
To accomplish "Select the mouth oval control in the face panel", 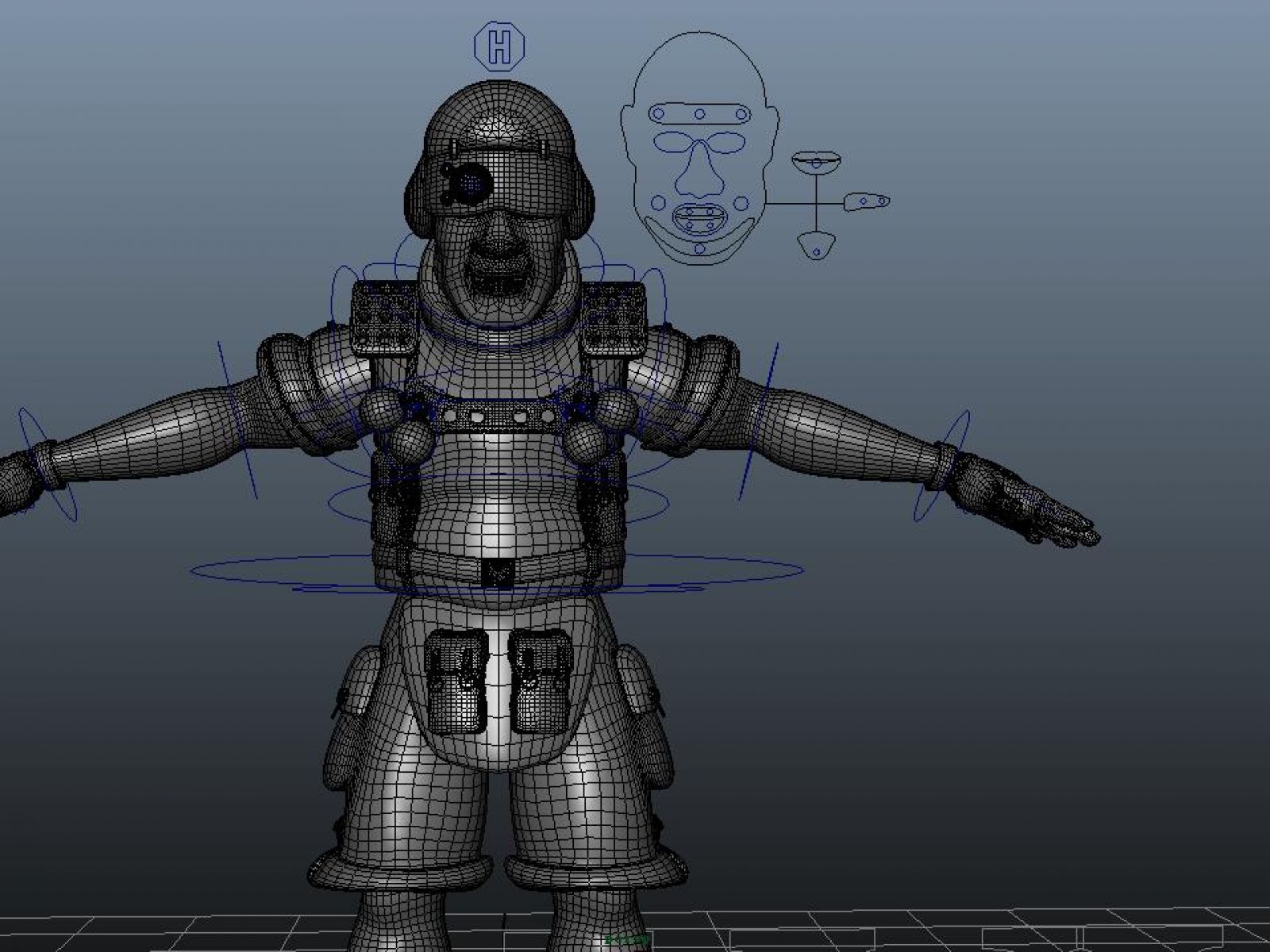I will coord(698,219).
